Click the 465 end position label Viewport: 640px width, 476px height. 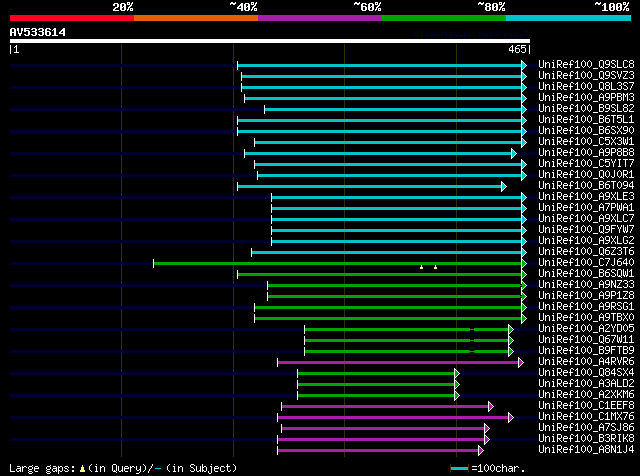pos(517,49)
